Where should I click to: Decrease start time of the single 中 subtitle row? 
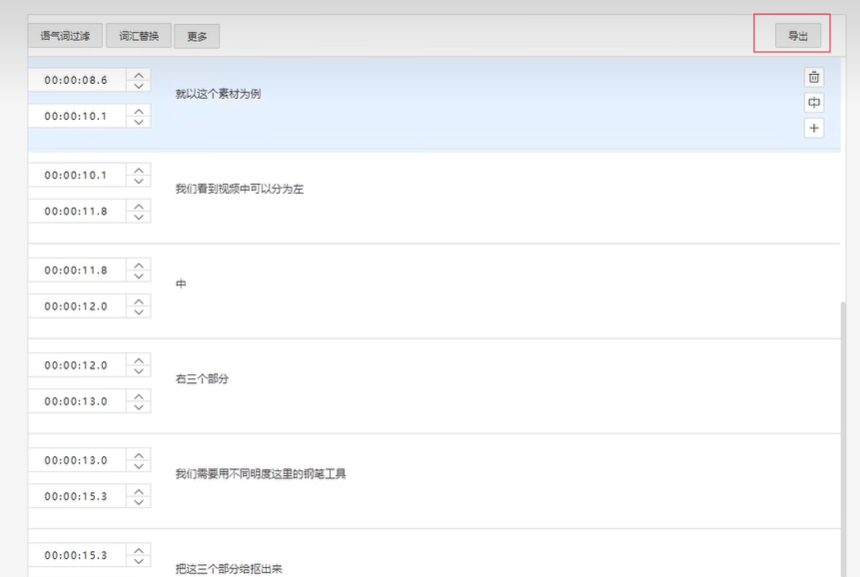tap(139, 276)
